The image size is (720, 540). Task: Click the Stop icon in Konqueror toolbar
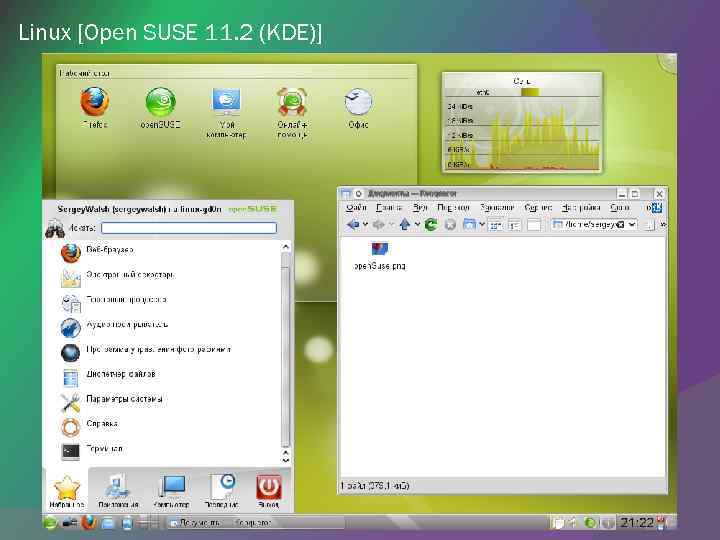click(x=450, y=225)
